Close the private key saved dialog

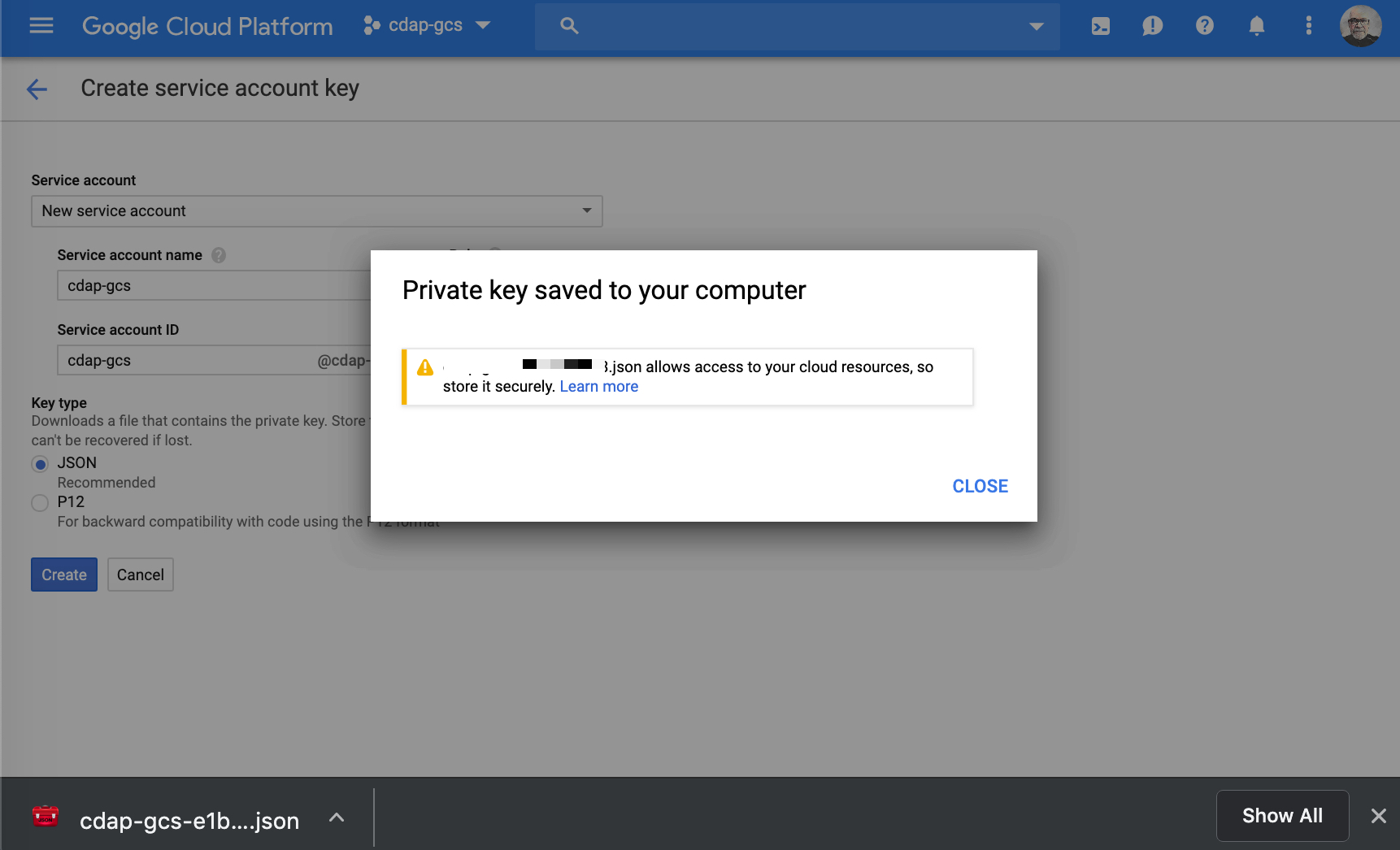coord(980,485)
